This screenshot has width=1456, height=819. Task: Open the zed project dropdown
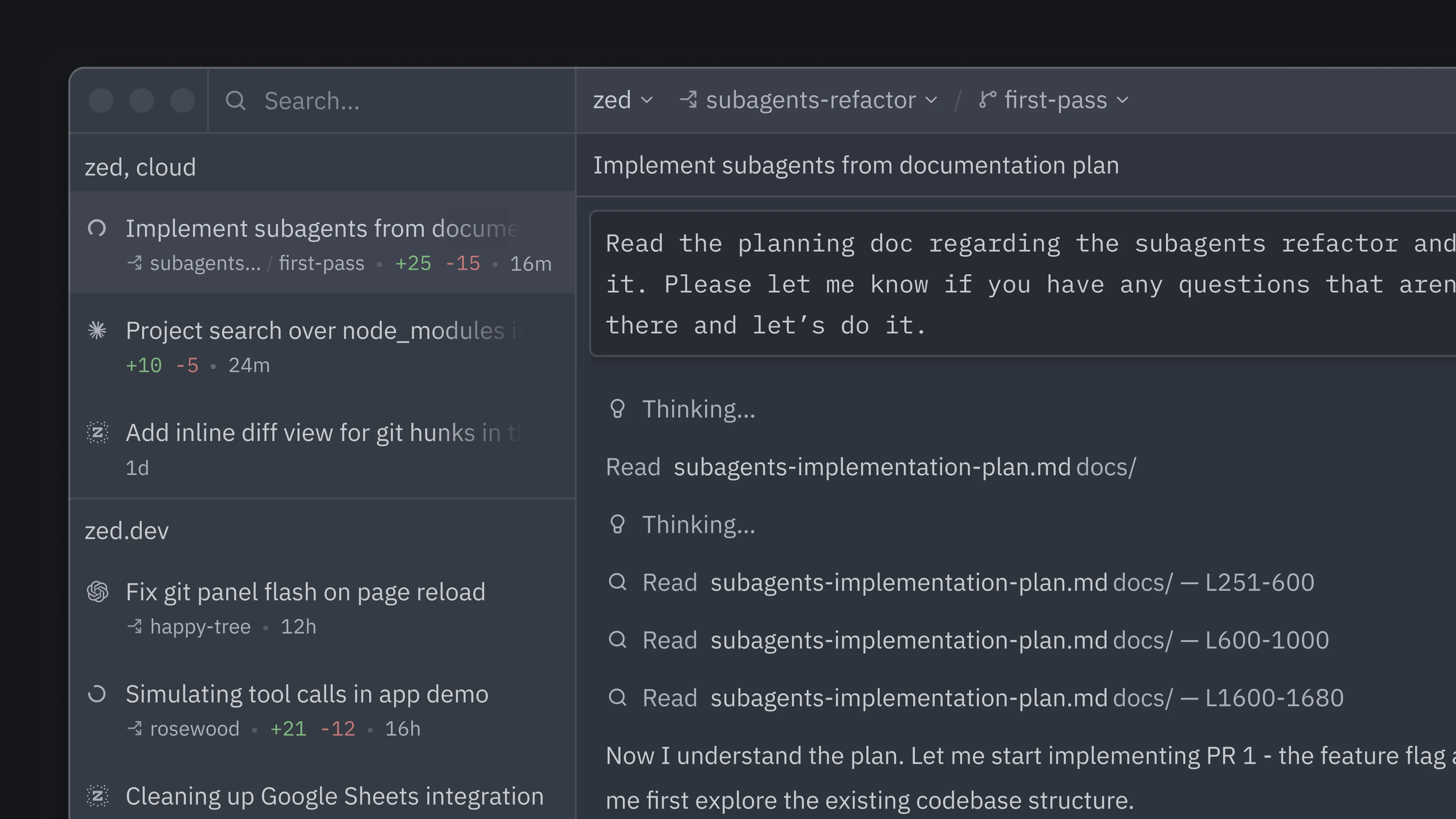pos(622,100)
